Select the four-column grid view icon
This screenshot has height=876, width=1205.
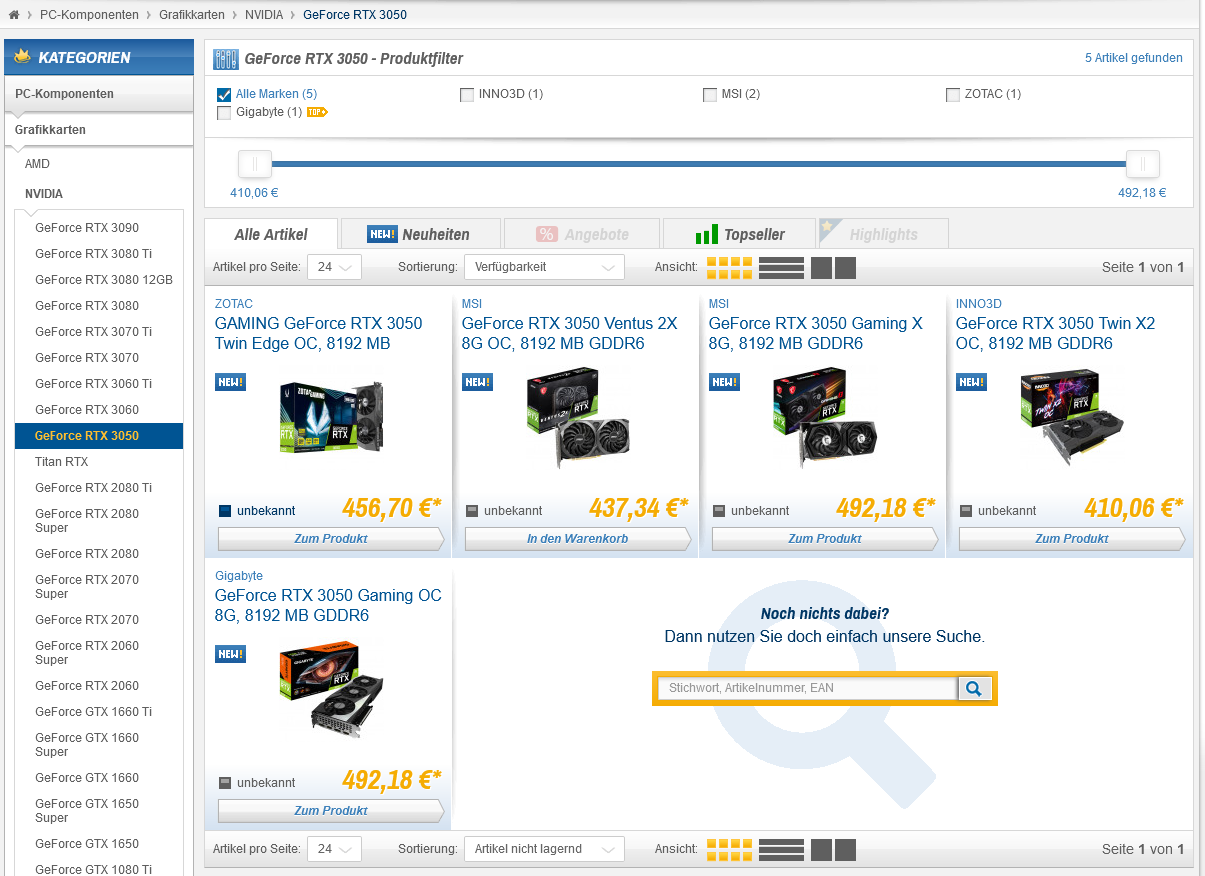coord(729,267)
